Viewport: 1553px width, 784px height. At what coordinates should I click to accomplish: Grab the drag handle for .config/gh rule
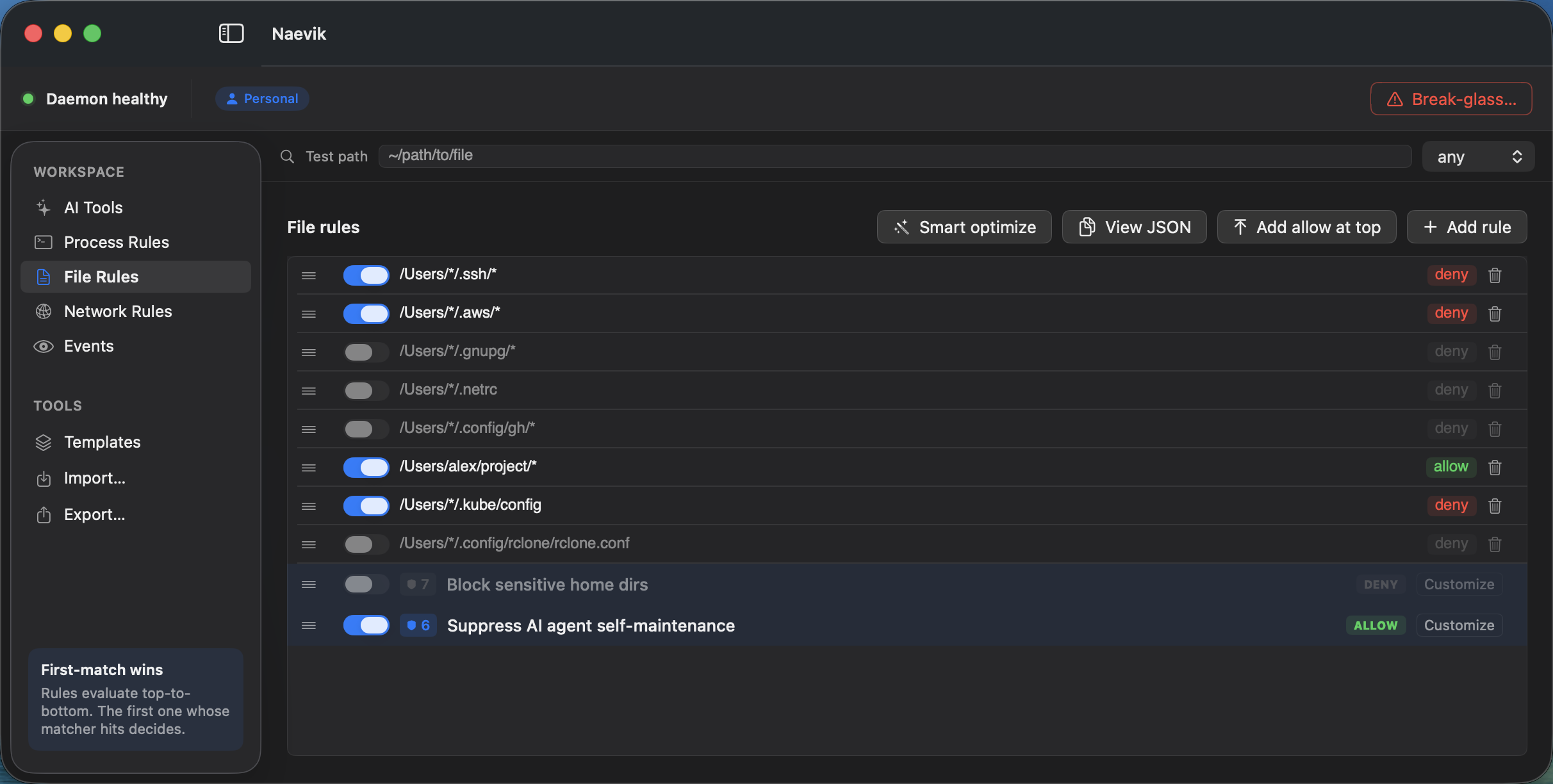pos(309,429)
